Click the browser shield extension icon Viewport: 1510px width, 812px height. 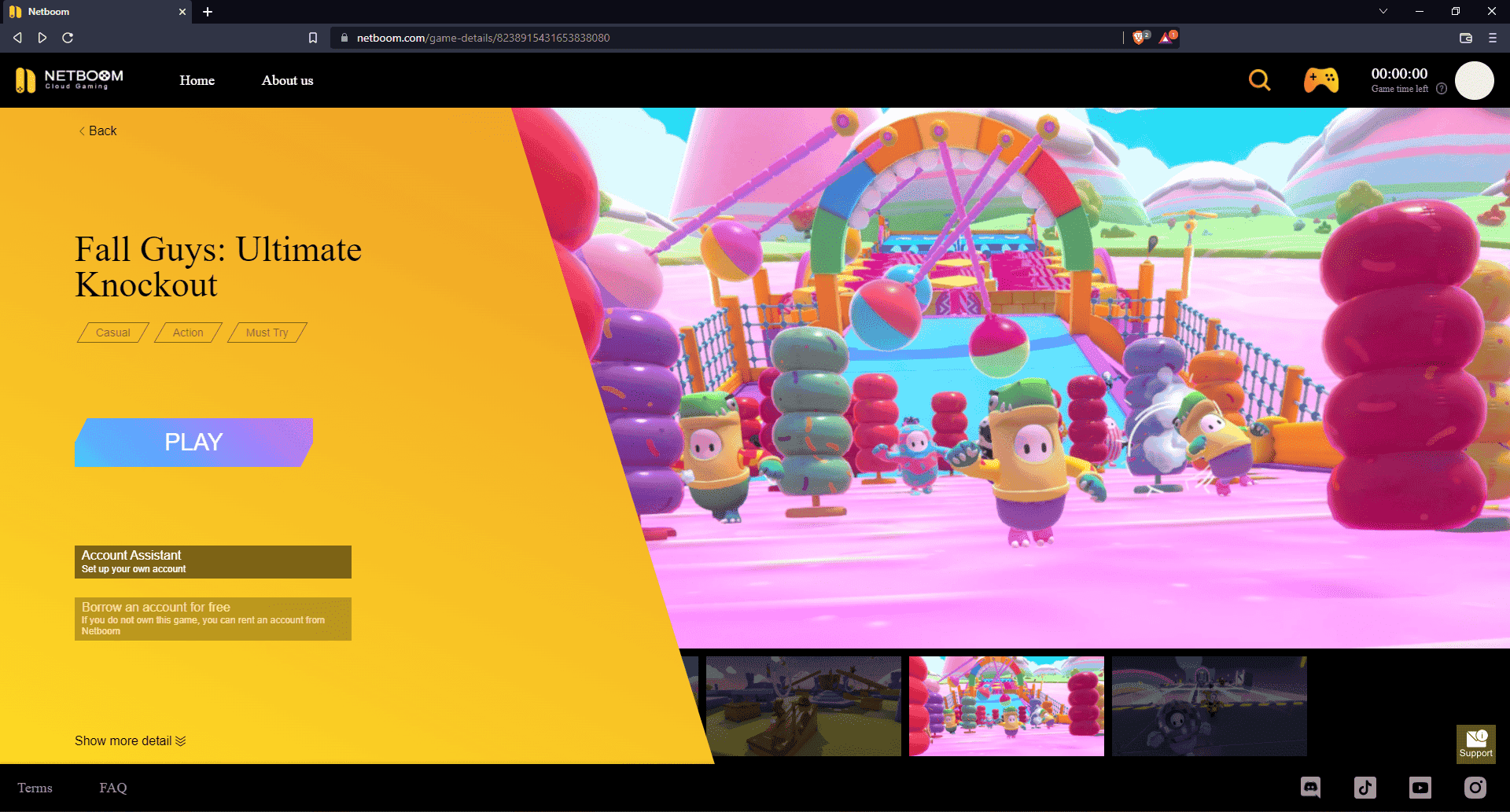1140,37
